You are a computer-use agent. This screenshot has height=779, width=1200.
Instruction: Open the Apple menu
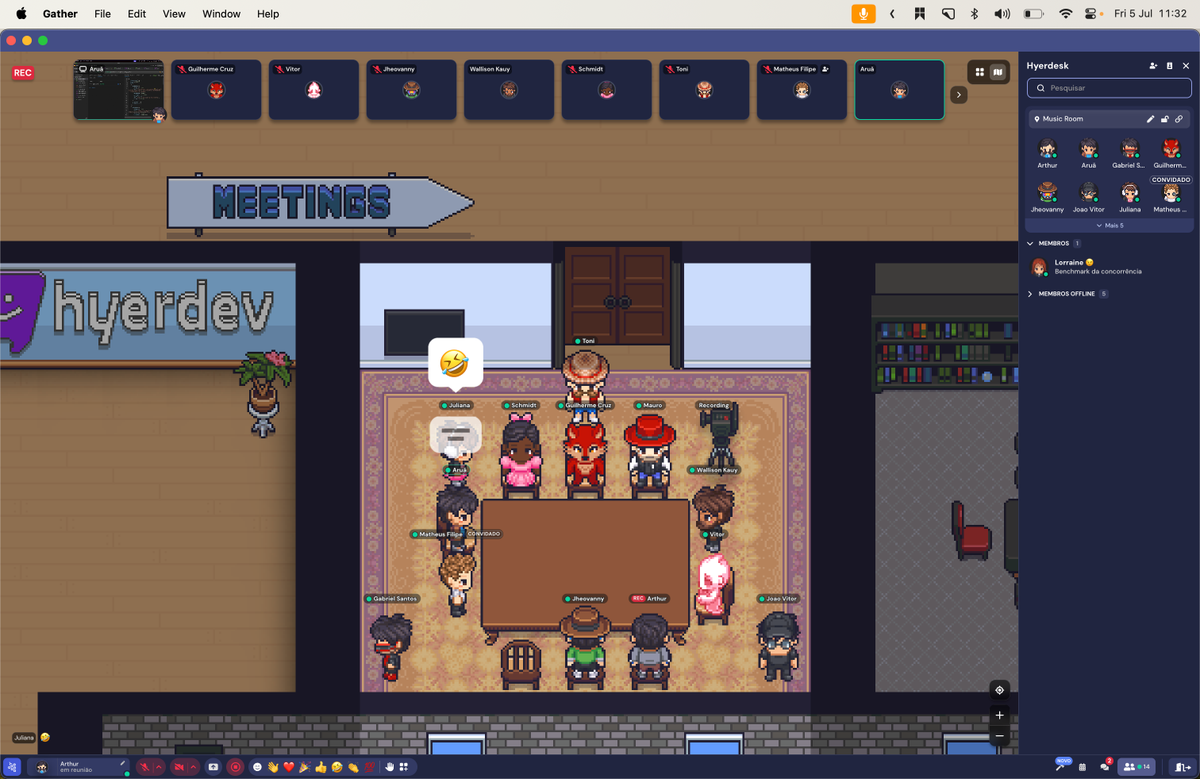pyautogui.click(x=20, y=14)
